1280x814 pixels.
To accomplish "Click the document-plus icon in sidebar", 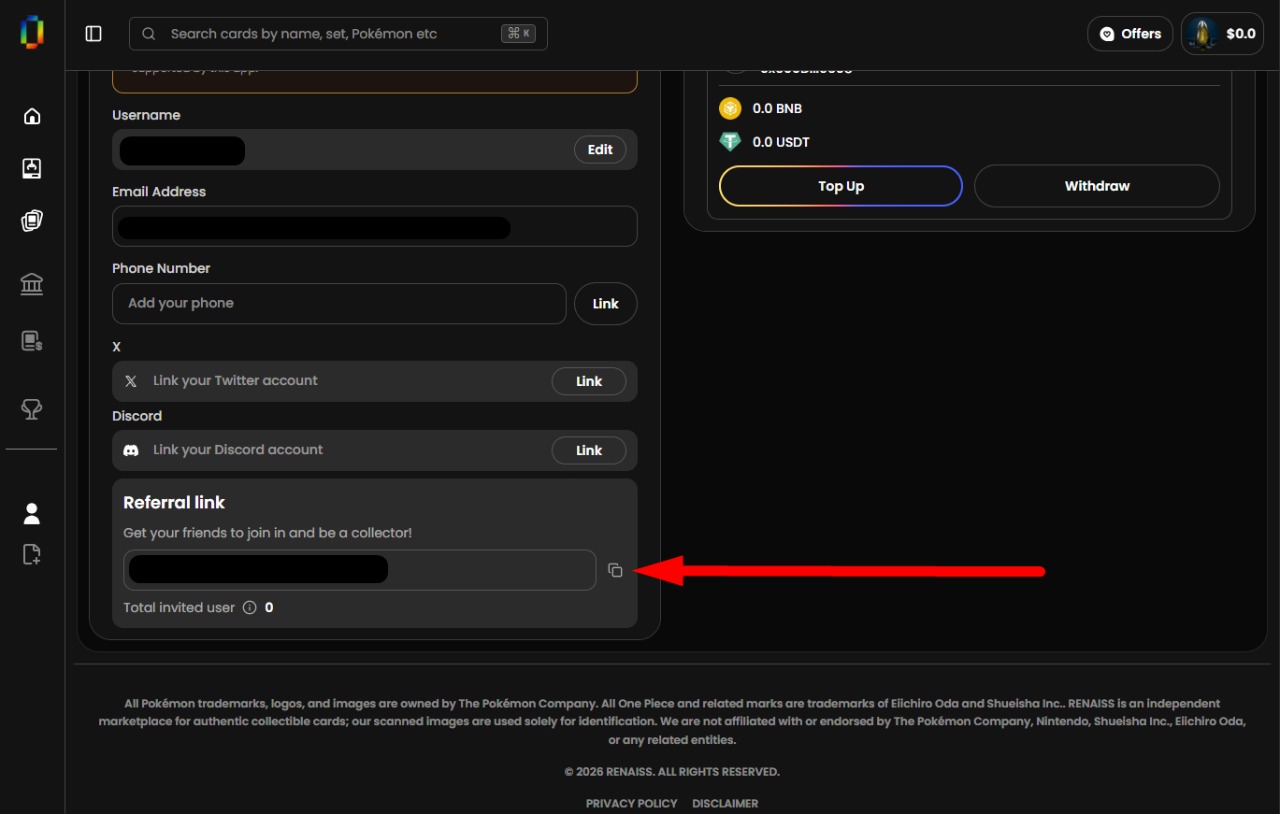I will point(32,554).
